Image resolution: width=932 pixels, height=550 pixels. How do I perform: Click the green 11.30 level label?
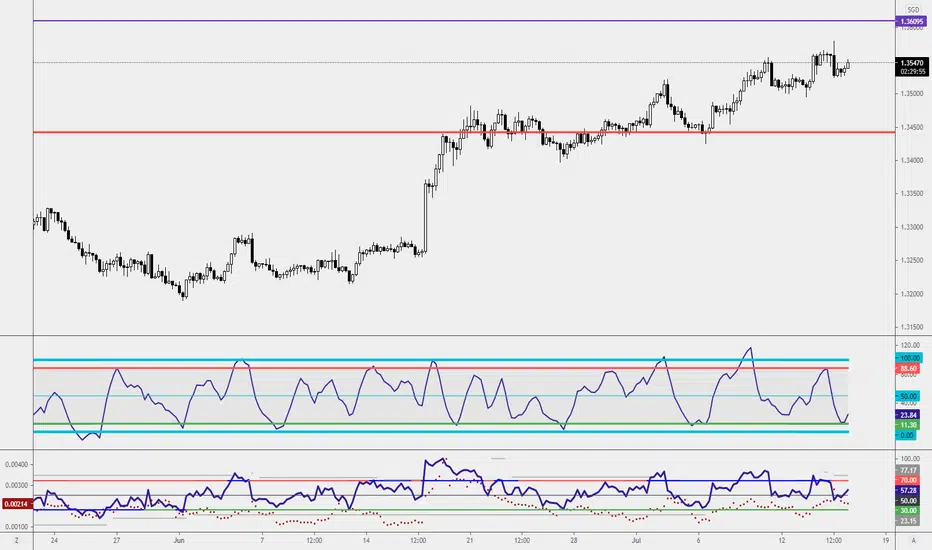[908, 425]
